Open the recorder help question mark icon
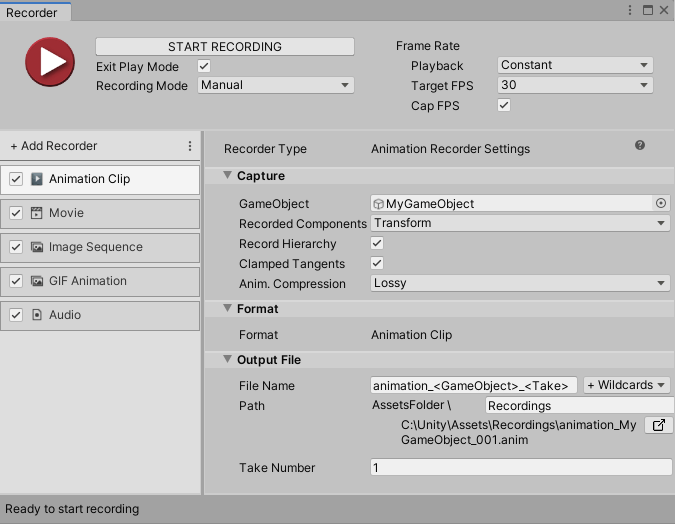 tap(640, 145)
